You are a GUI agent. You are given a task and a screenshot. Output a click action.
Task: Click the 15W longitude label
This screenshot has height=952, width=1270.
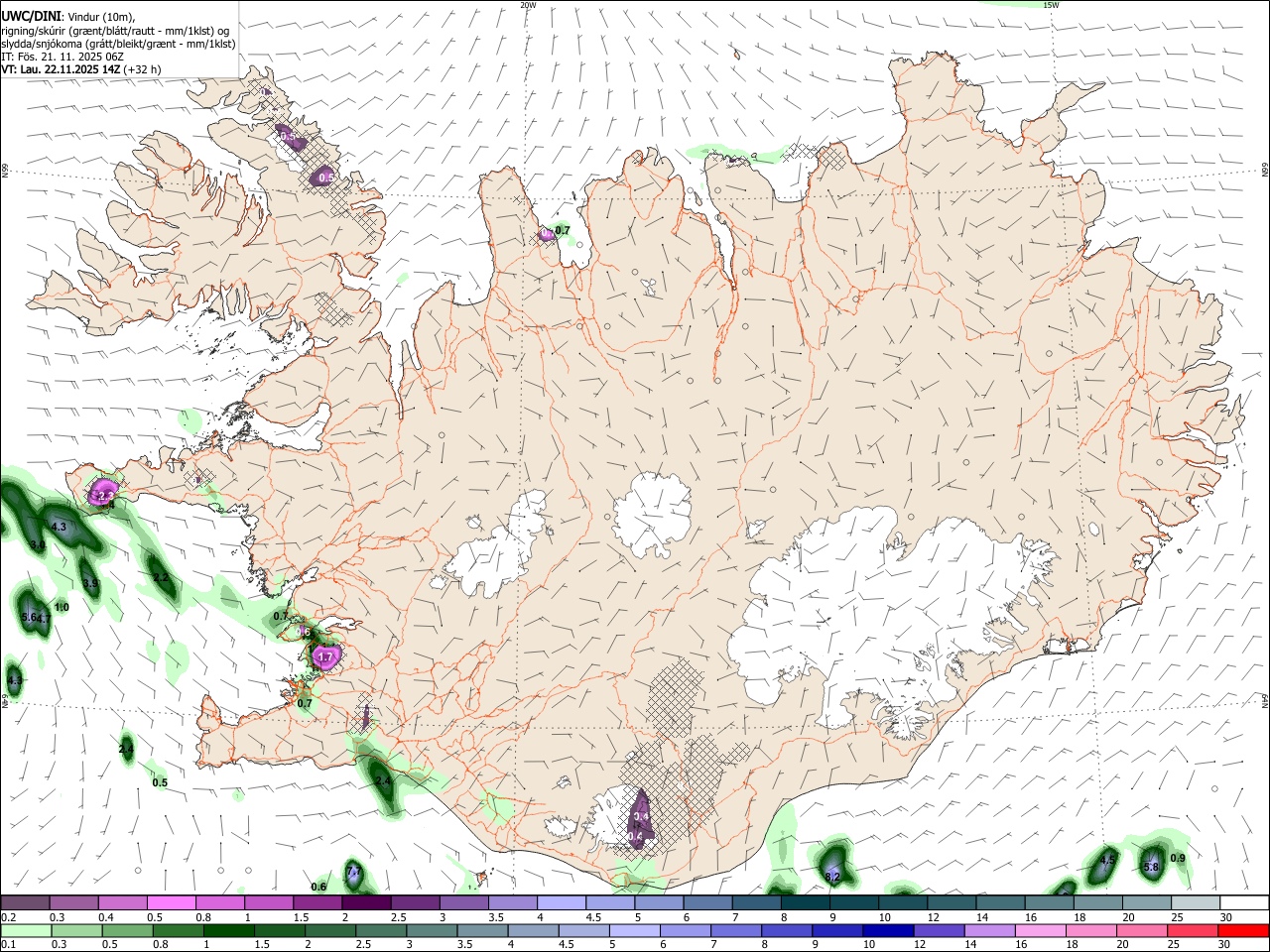click(1051, 5)
